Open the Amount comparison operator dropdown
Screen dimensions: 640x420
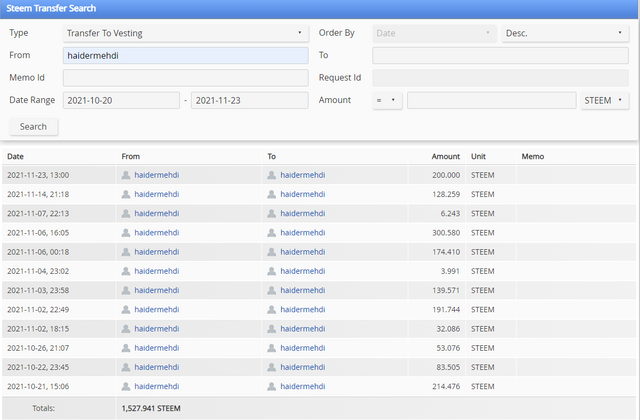pyautogui.click(x=387, y=100)
